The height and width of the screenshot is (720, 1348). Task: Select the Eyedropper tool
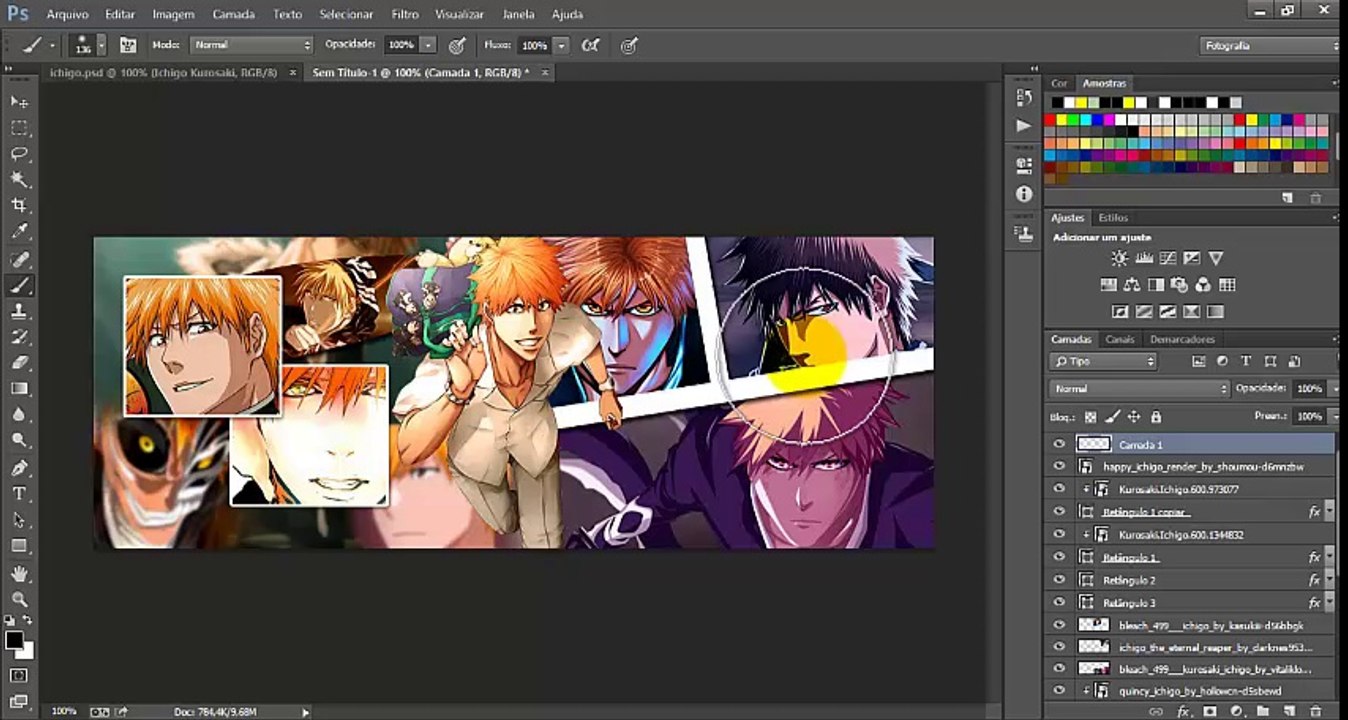[x=19, y=232]
